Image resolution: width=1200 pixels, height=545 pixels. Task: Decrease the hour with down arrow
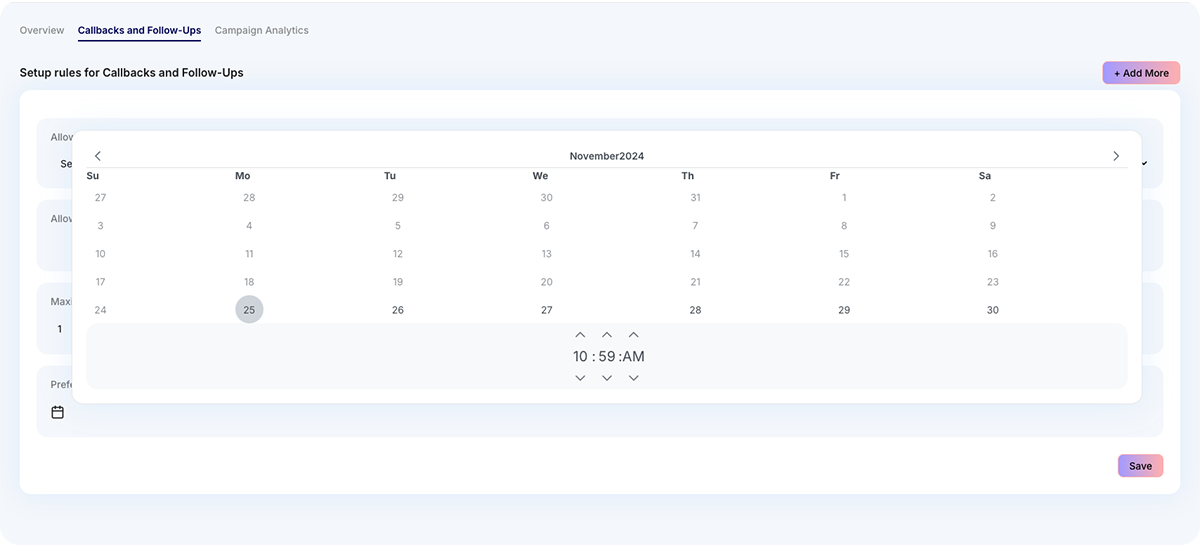580,378
